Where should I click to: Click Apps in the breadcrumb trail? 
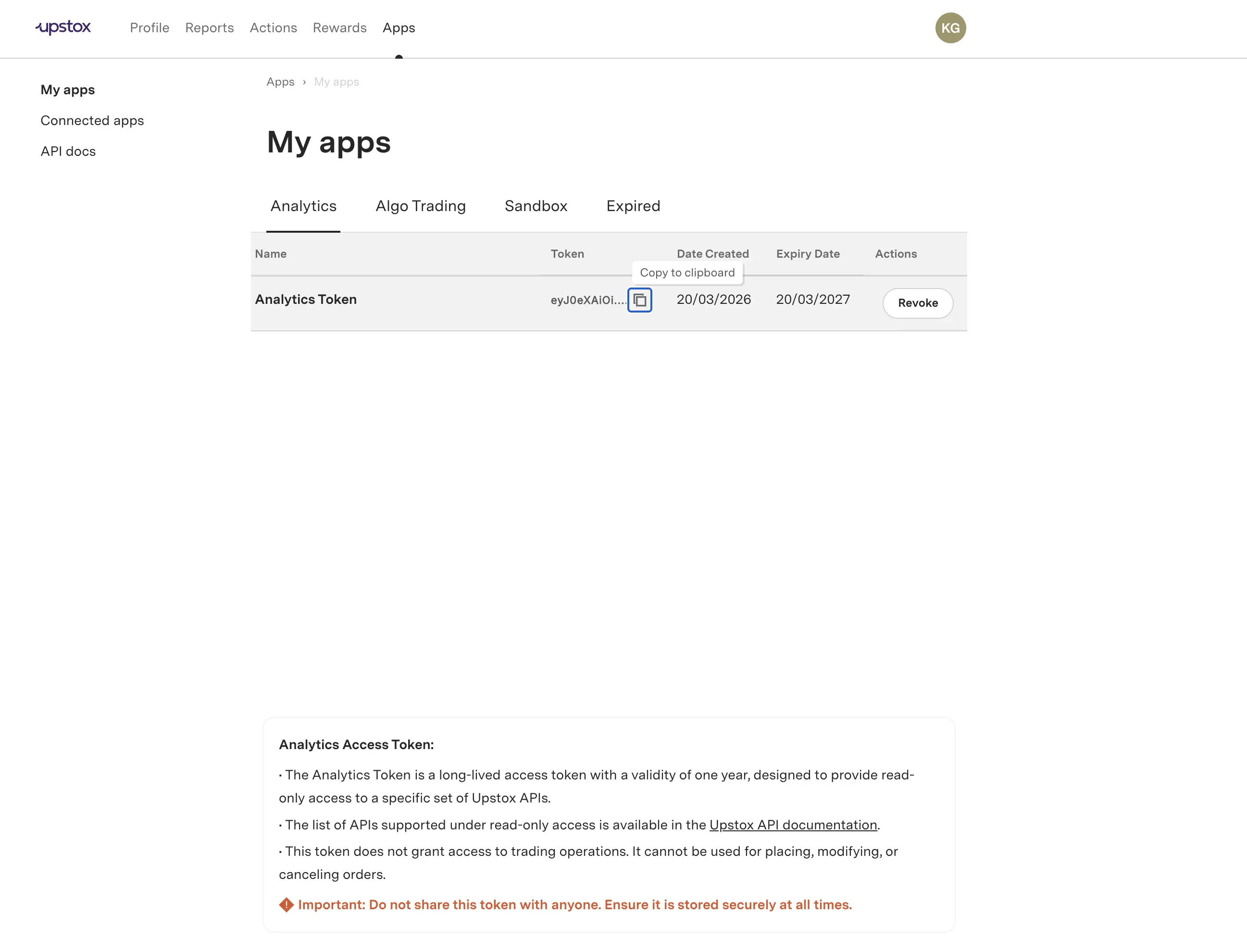(280, 82)
